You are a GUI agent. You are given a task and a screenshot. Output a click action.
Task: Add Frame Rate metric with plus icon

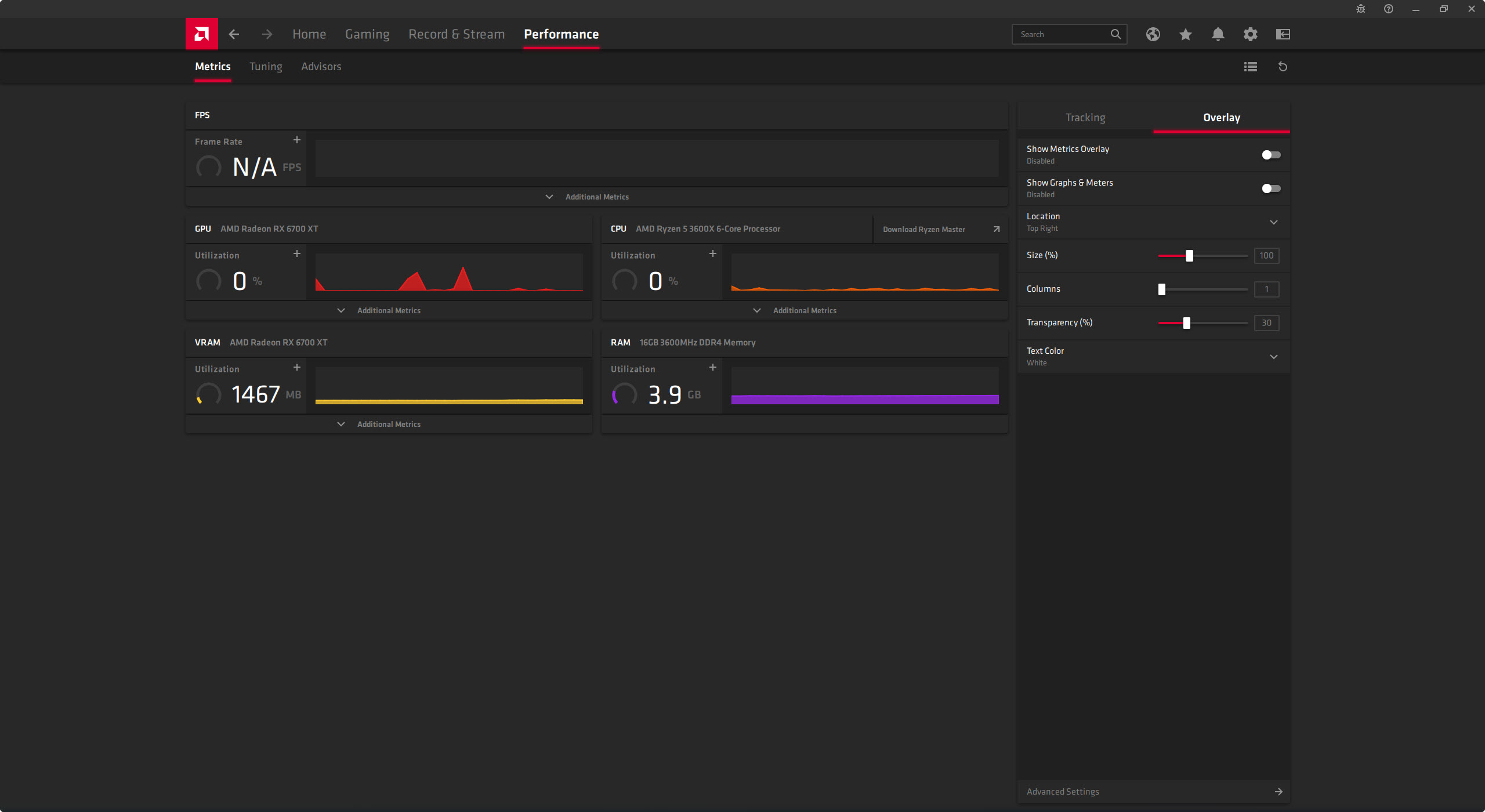(x=296, y=140)
